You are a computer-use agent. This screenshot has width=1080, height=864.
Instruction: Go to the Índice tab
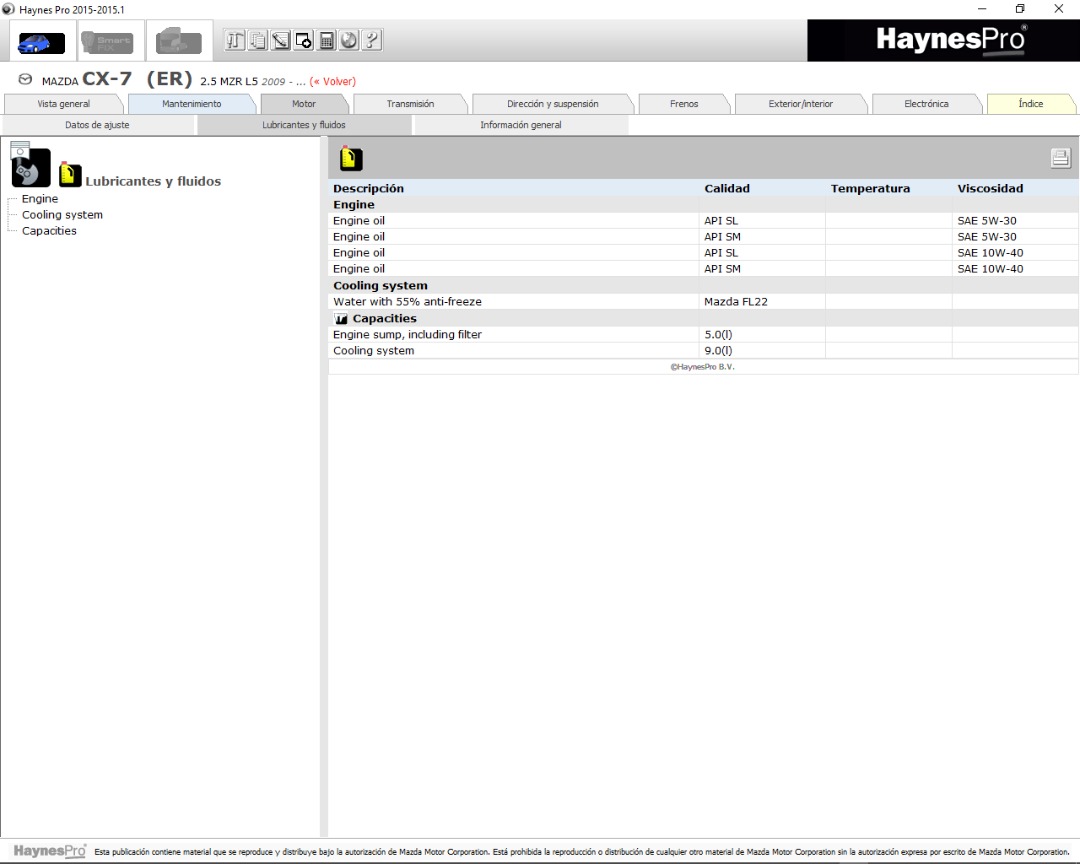[1030, 104]
